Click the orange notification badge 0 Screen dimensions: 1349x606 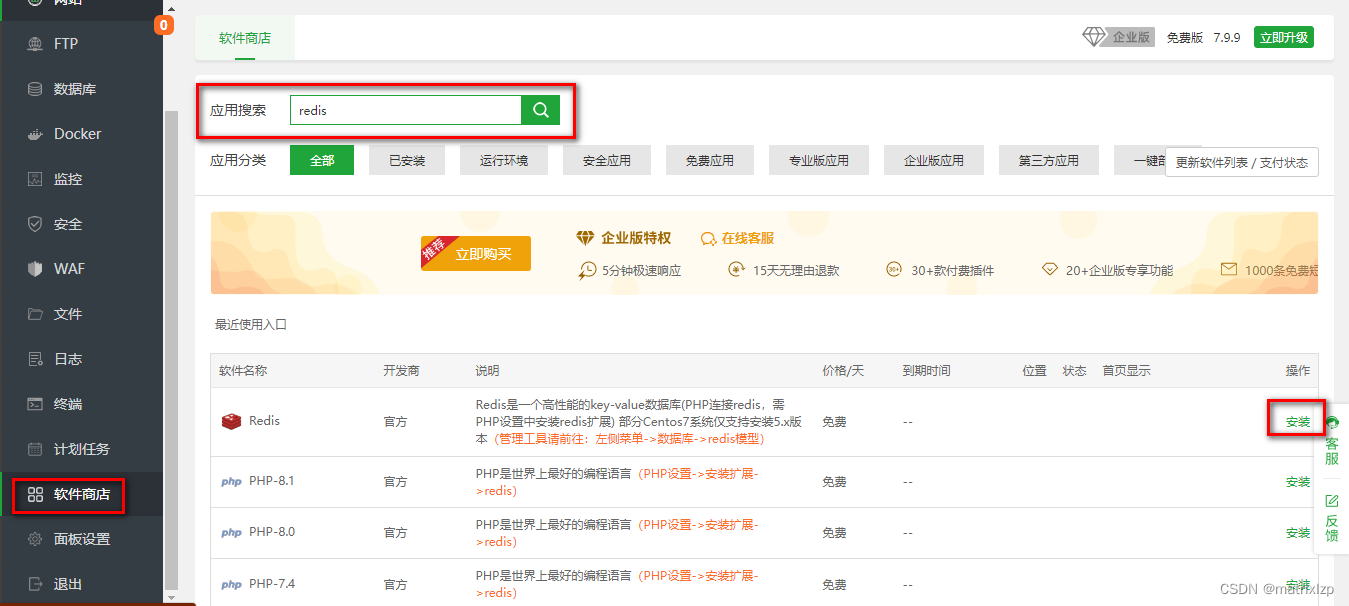pos(164,24)
